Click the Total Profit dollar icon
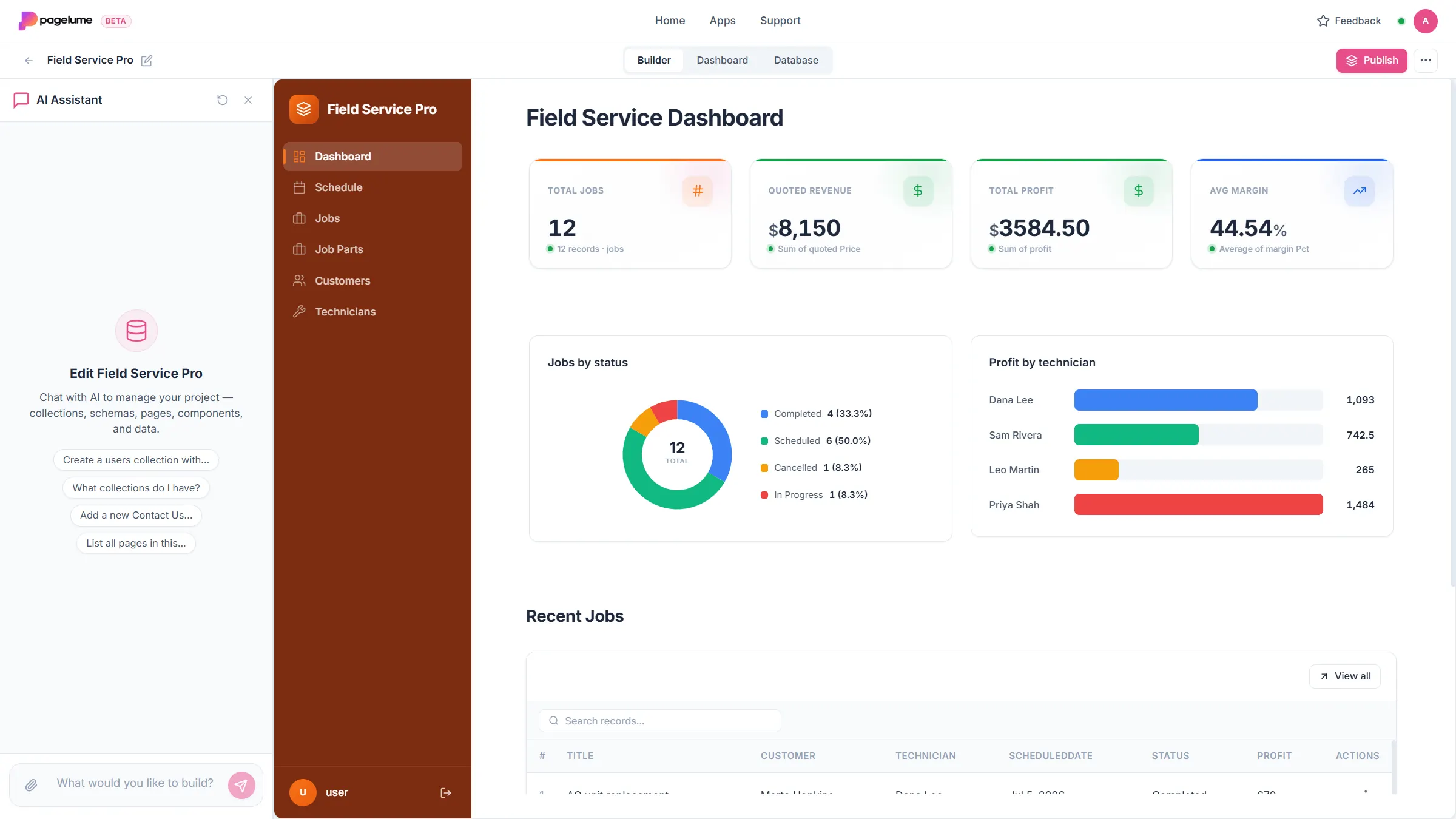Image resolution: width=1456 pixels, height=819 pixels. (x=1139, y=190)
